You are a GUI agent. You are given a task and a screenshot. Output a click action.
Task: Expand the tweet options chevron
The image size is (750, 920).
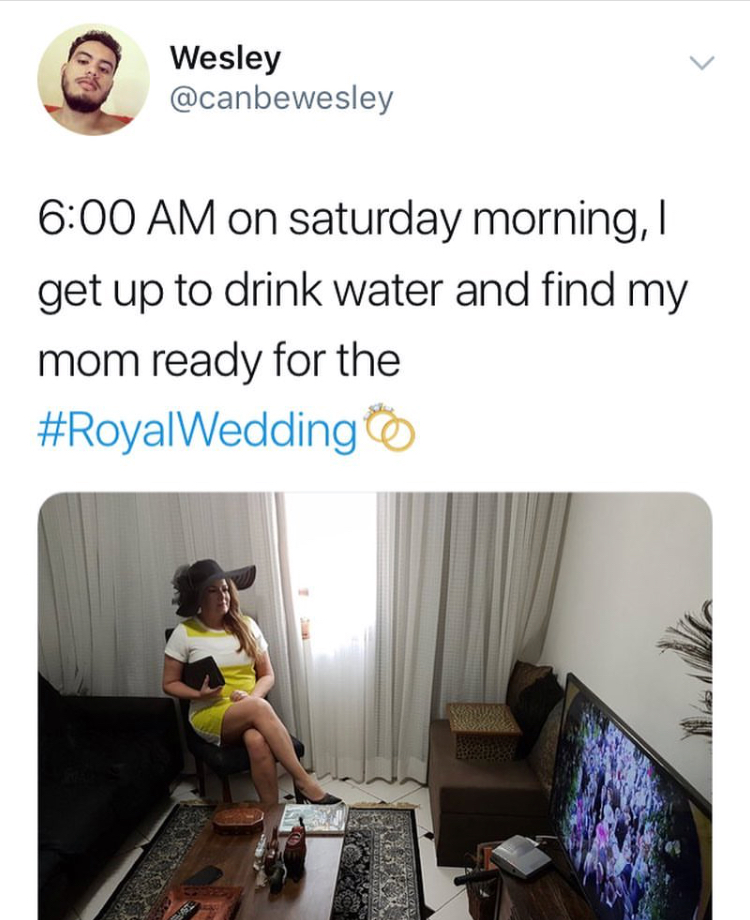click(701, 62)
